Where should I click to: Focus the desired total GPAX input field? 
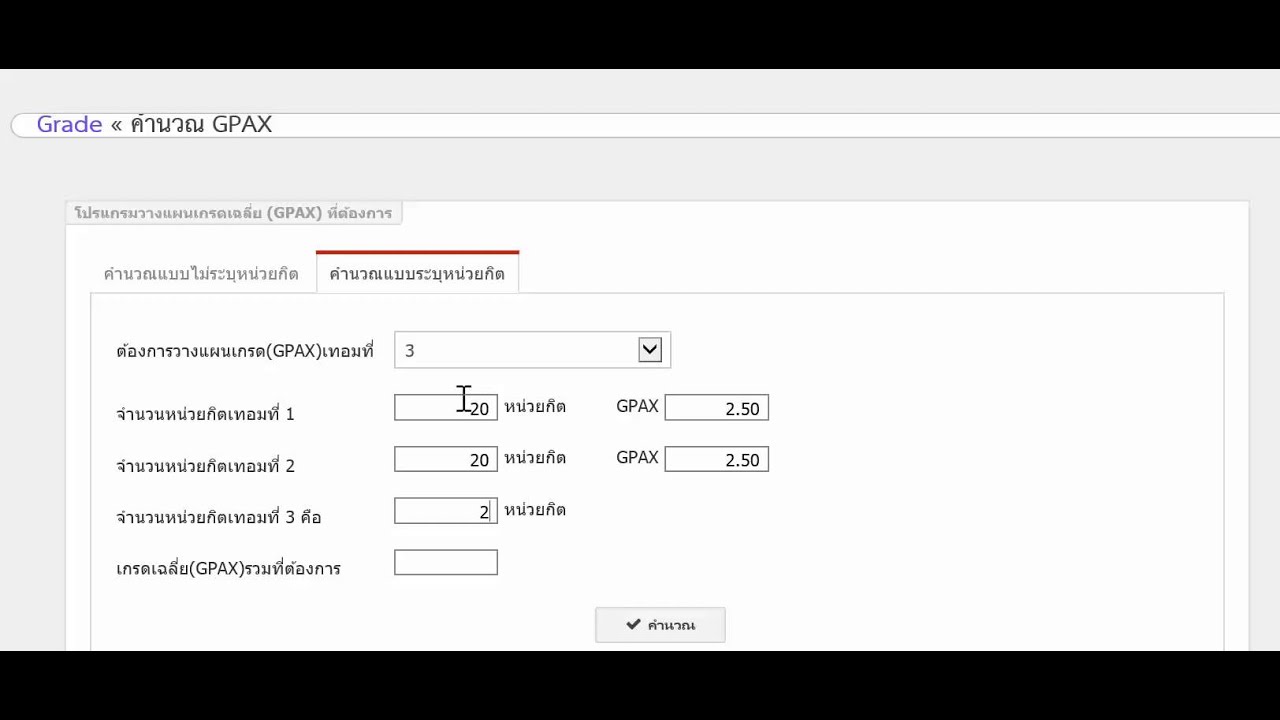446,563
